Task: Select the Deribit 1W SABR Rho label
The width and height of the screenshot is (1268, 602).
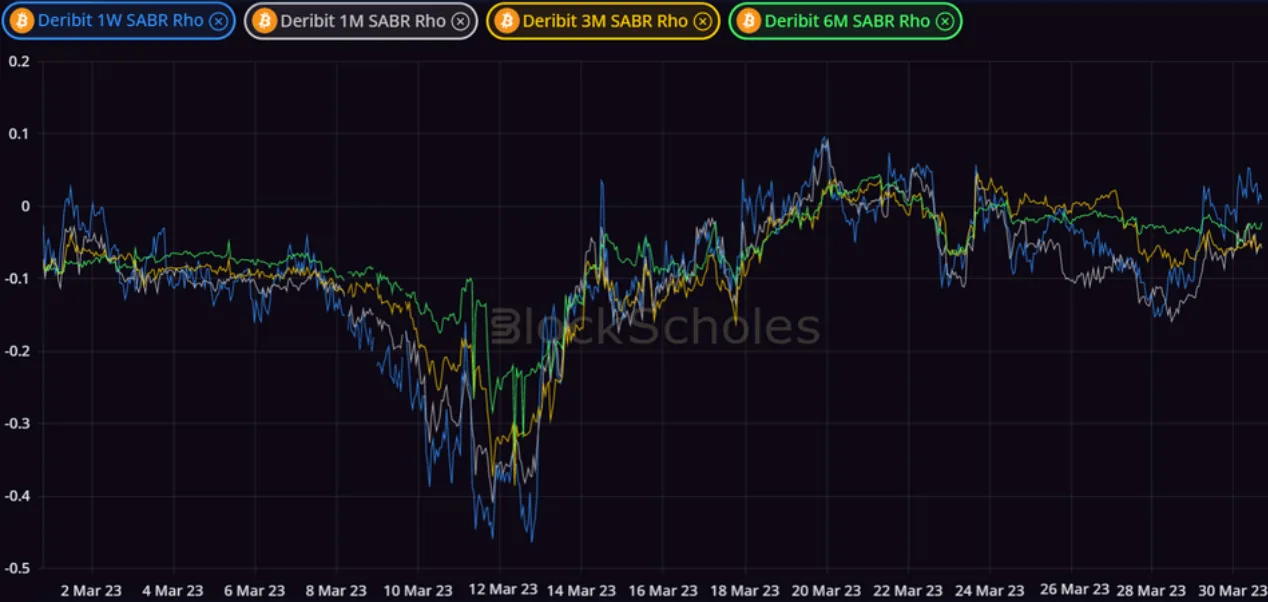Action: click(x=120, y=21)
